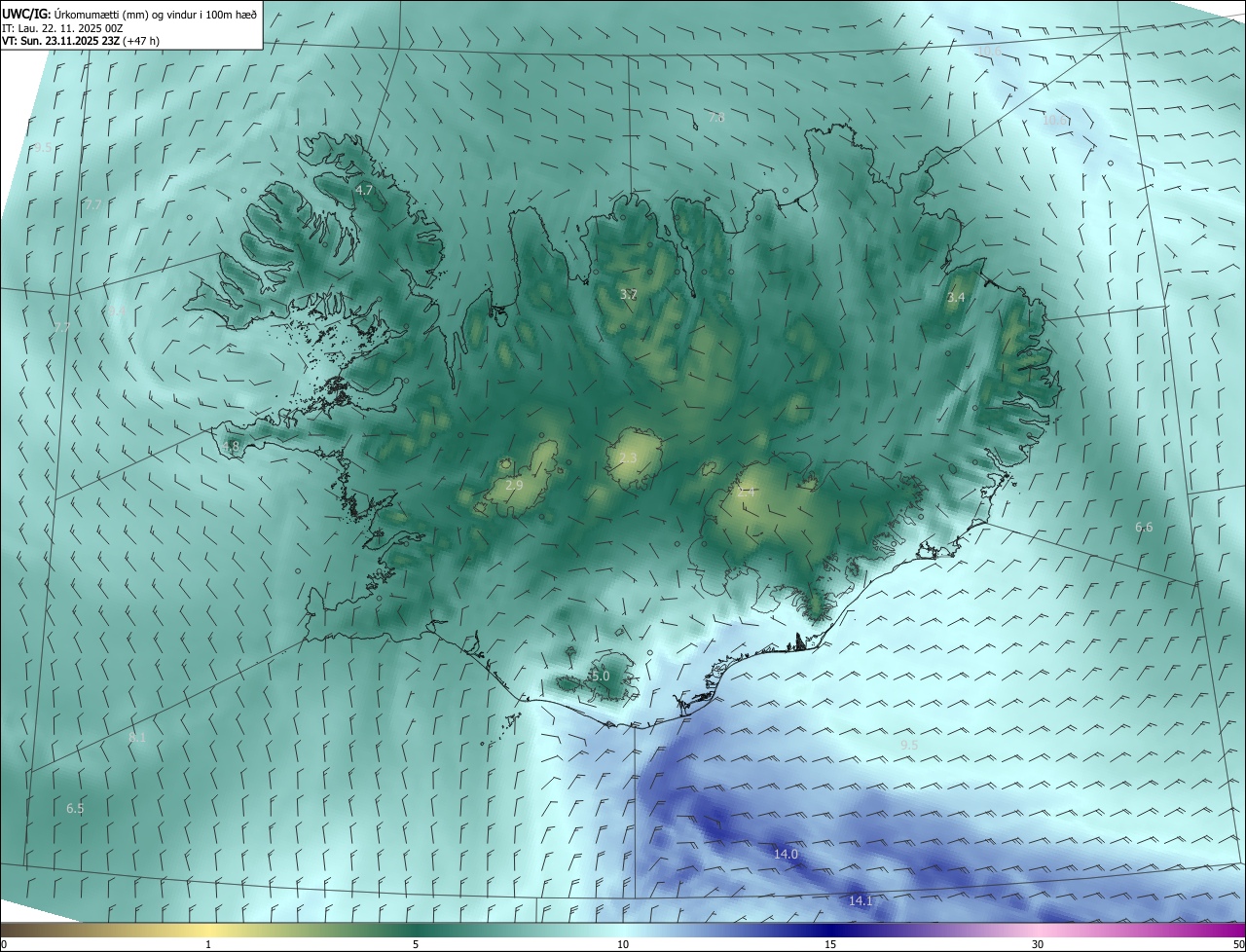The height and width of the screenshot is (952, 1246).
Task: Click the IT: Lau. 22. 11. 2025 00Z line
Action: click(x=62, y=28)
